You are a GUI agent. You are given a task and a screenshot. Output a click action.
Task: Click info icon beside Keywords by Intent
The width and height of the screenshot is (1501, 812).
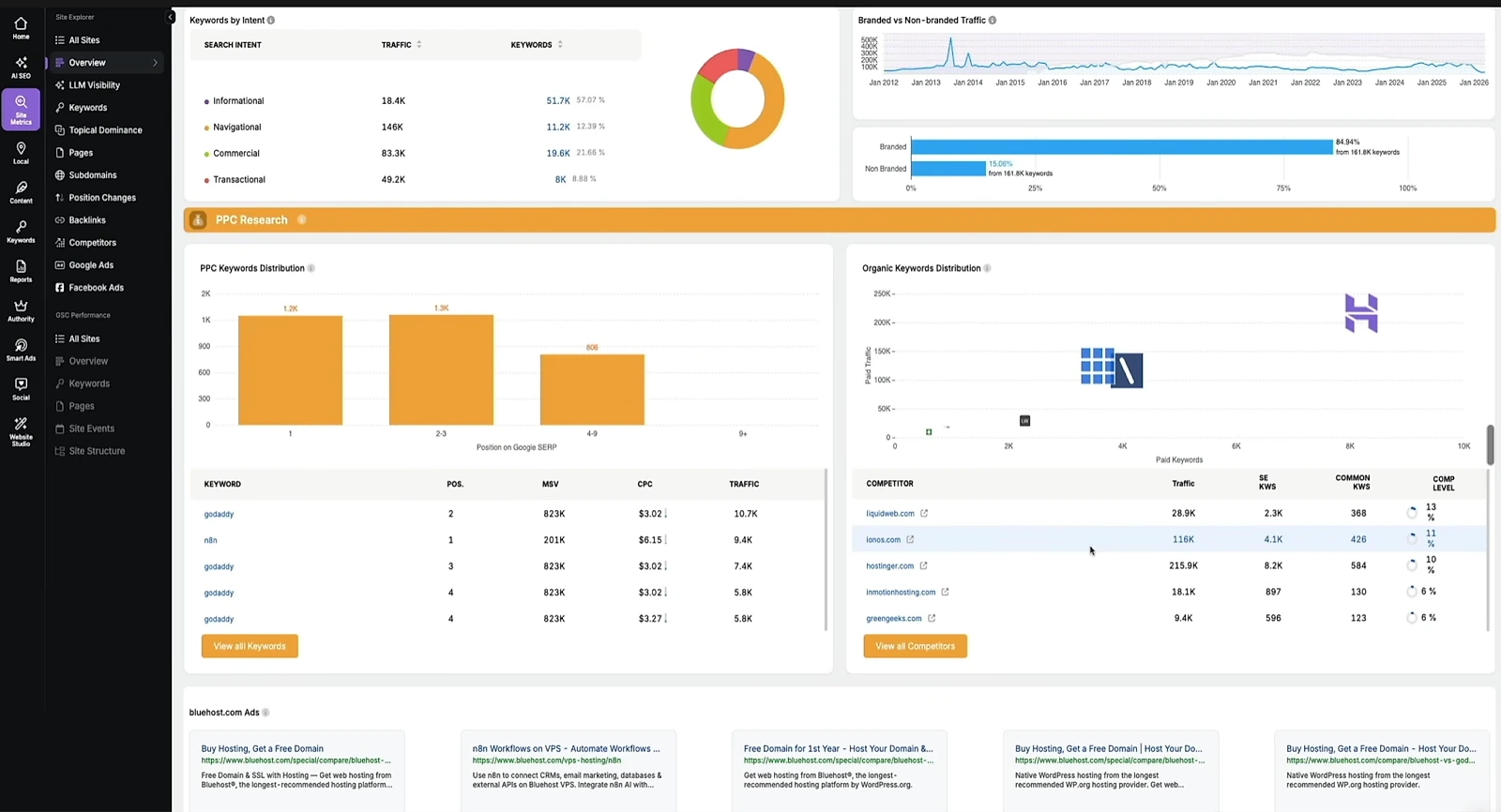(x=271, y=20)
